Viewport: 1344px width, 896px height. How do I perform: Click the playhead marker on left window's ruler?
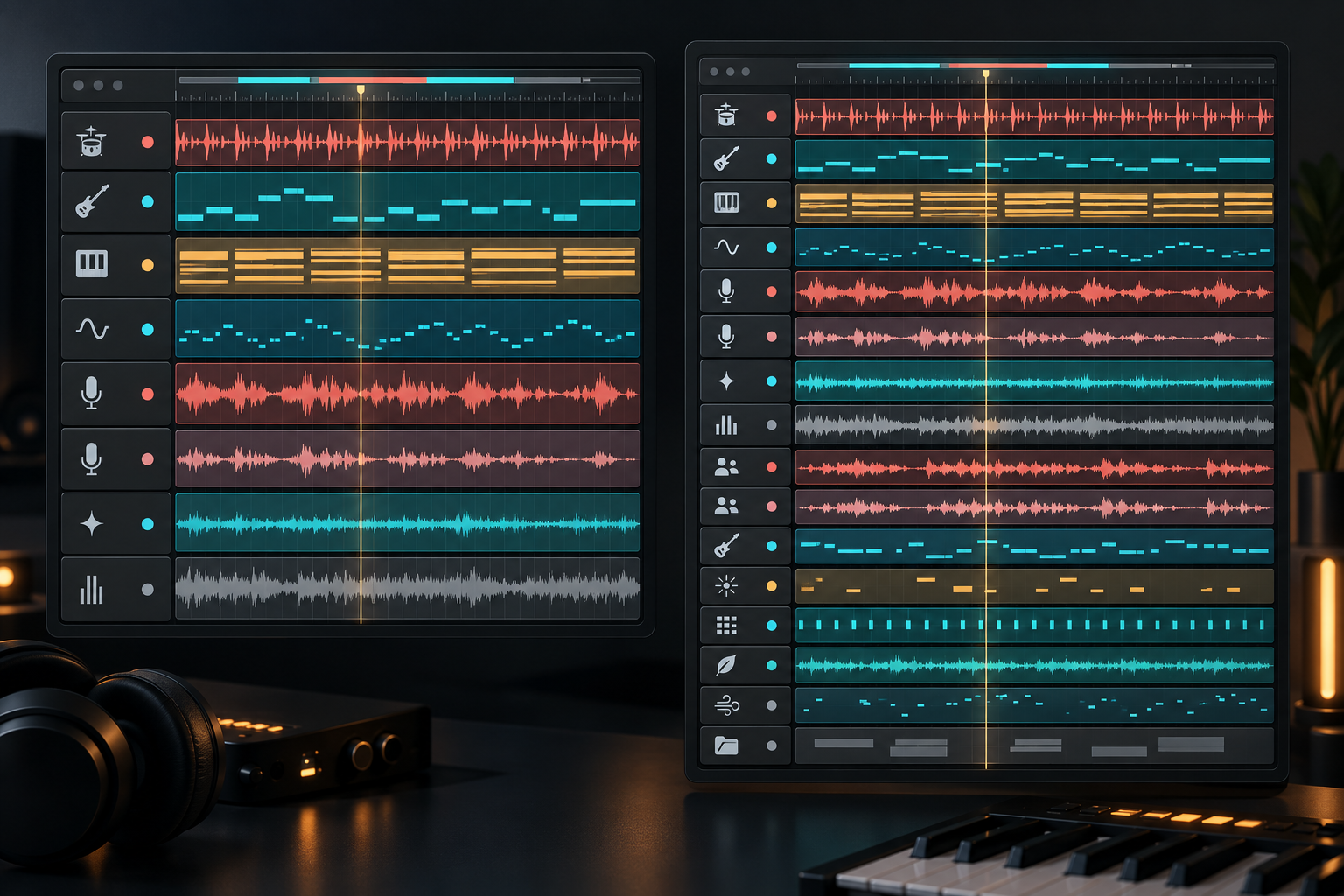tap(360, 89)
